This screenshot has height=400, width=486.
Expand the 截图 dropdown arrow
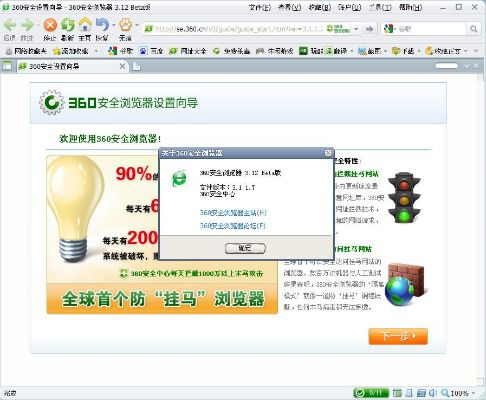(385, 51)
